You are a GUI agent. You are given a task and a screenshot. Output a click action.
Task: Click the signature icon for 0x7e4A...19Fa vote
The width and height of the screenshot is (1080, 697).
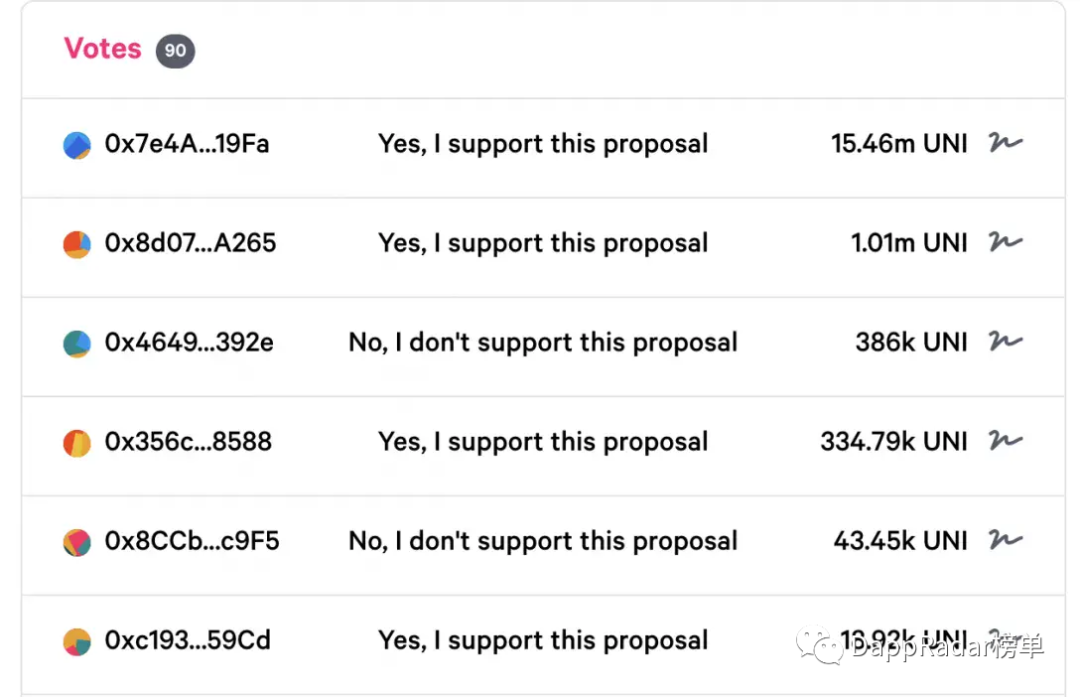[1005, 144]
